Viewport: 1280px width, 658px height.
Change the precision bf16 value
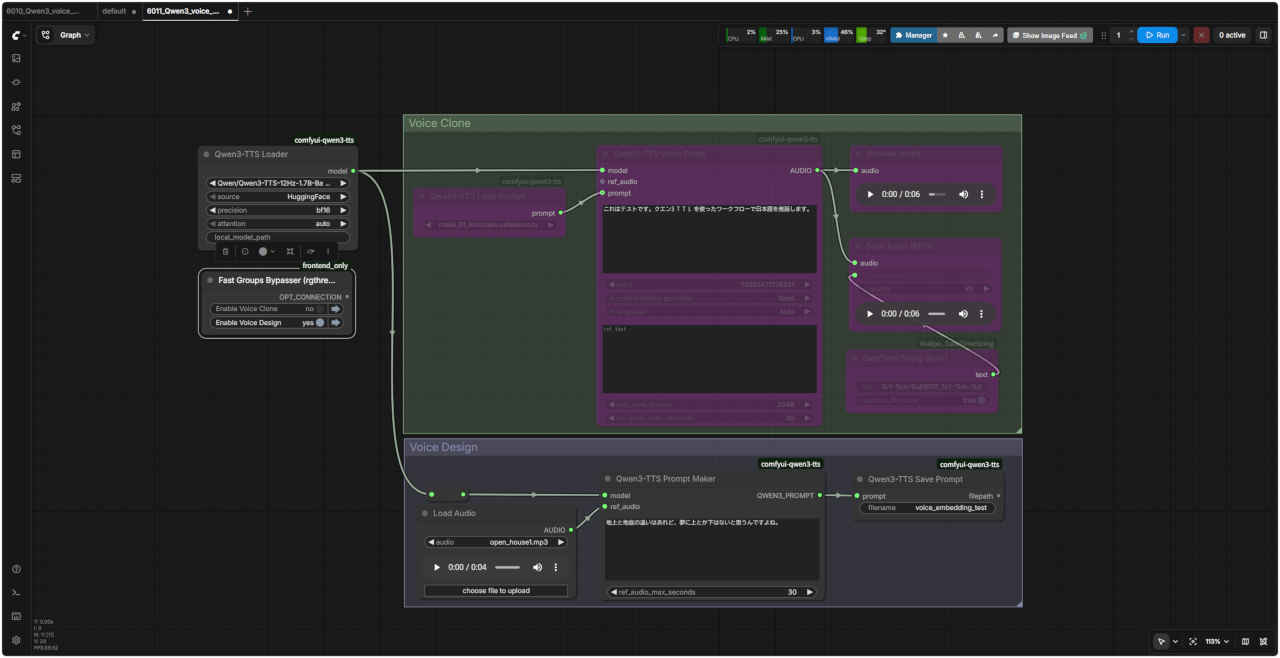coord(278,210)
